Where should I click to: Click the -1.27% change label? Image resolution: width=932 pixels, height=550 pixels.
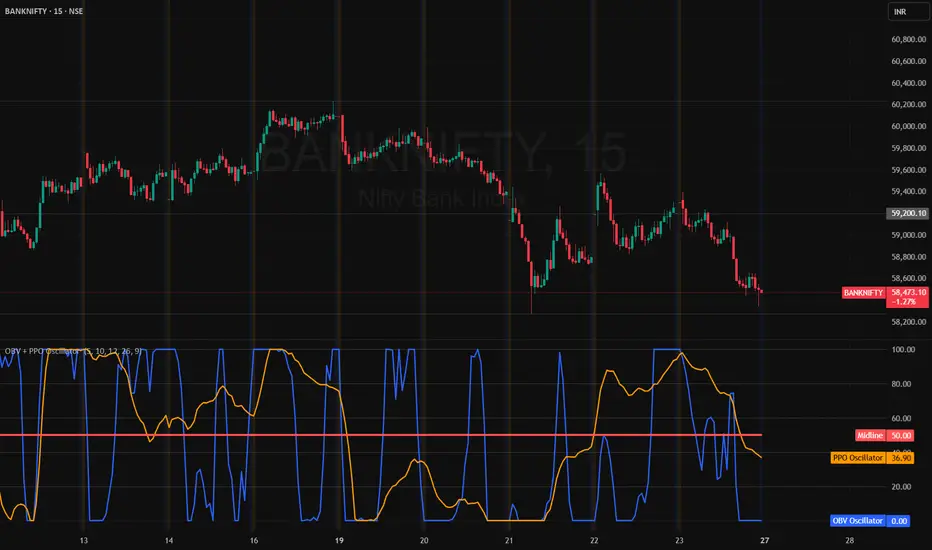pos(905,302)
